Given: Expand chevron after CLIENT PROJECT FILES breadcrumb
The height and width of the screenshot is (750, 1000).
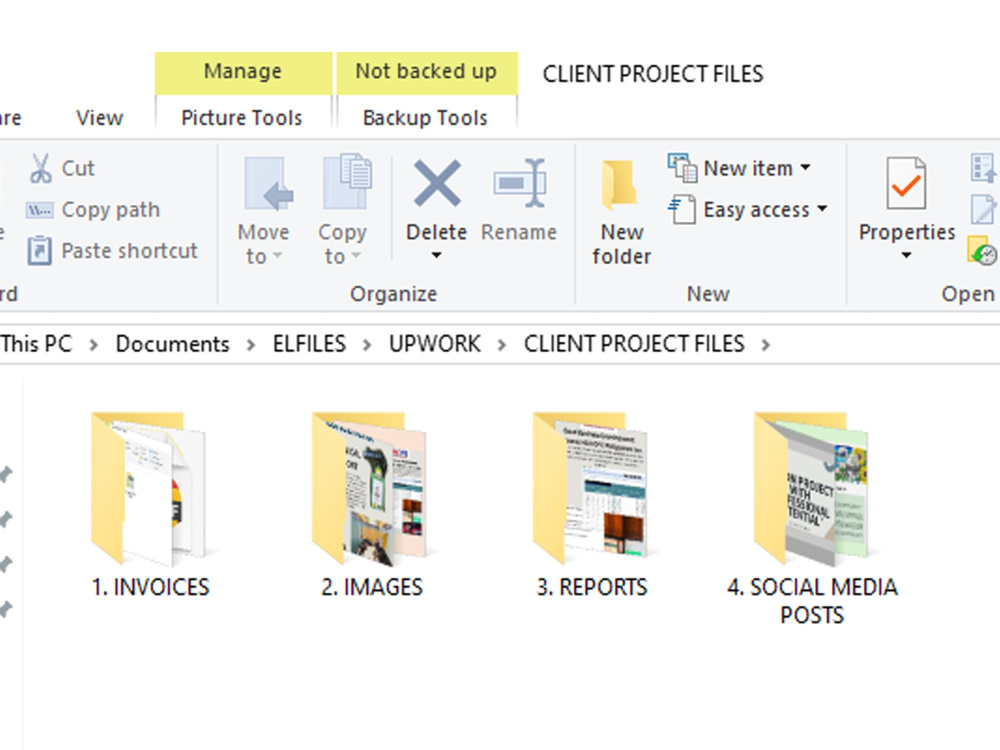Looking at the screenshot, I should (x=765, y=345).
